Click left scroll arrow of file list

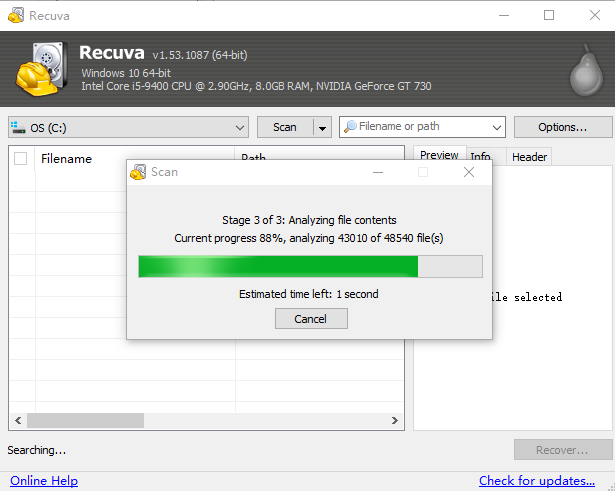pyautogui.click(x=17, y=421)
